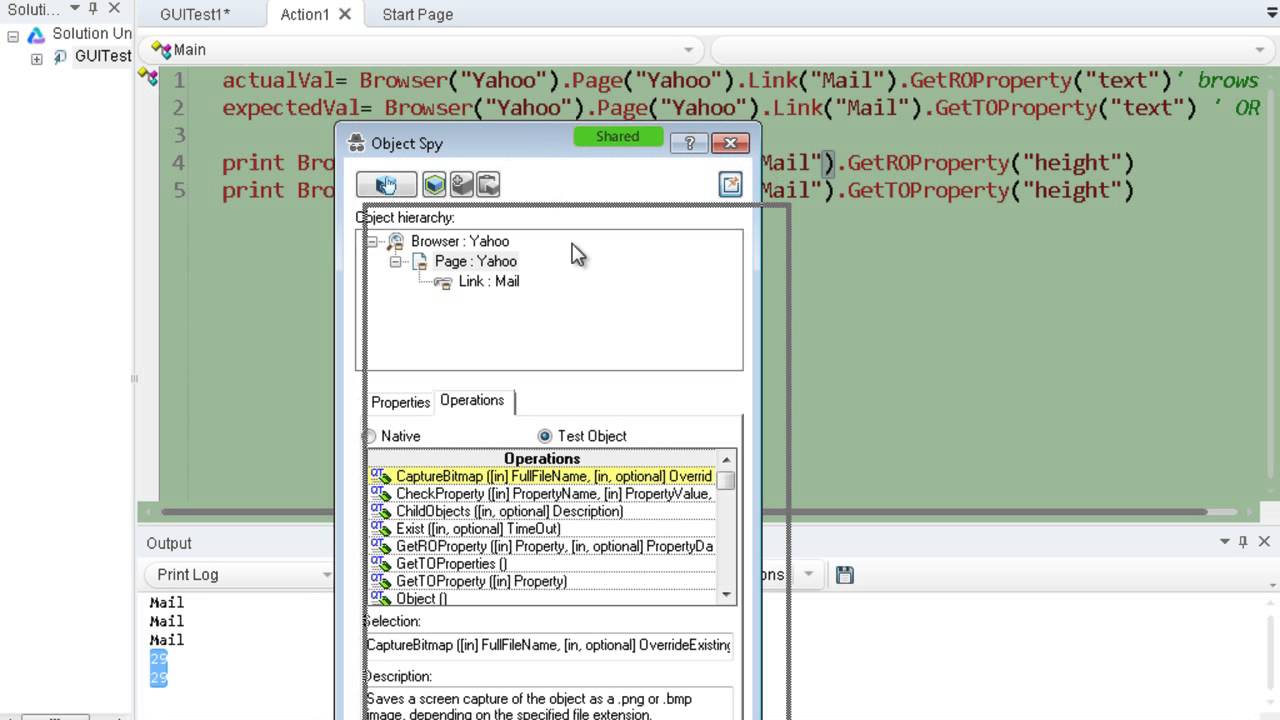The height and width of the screenshot is (720, 1280).
Task: Open the Main action dropdown
Action: [689, 50]
